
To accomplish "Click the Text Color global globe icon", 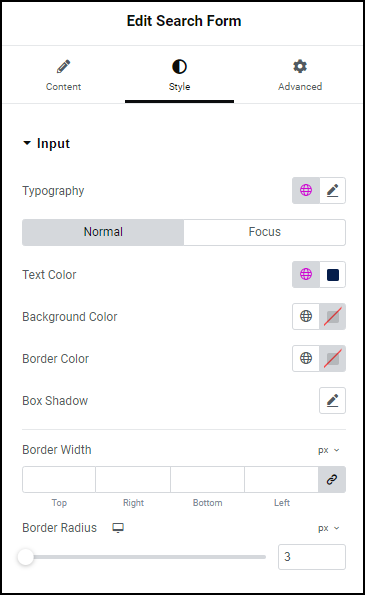I will coord(306,274).
